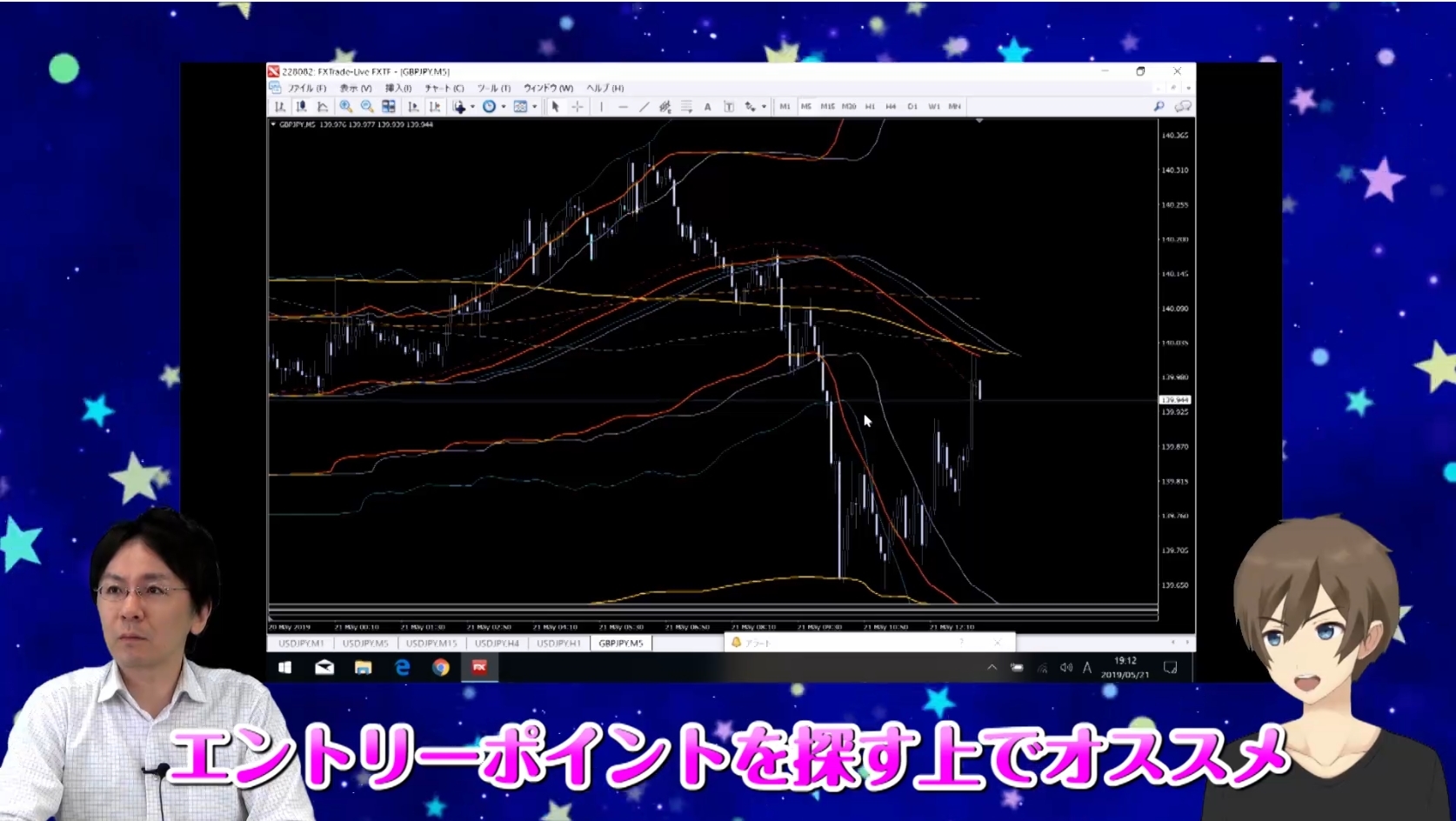Screen dimensions: 1456x821
Task: Close the アラート alert popup
Action: coord(998,643)
